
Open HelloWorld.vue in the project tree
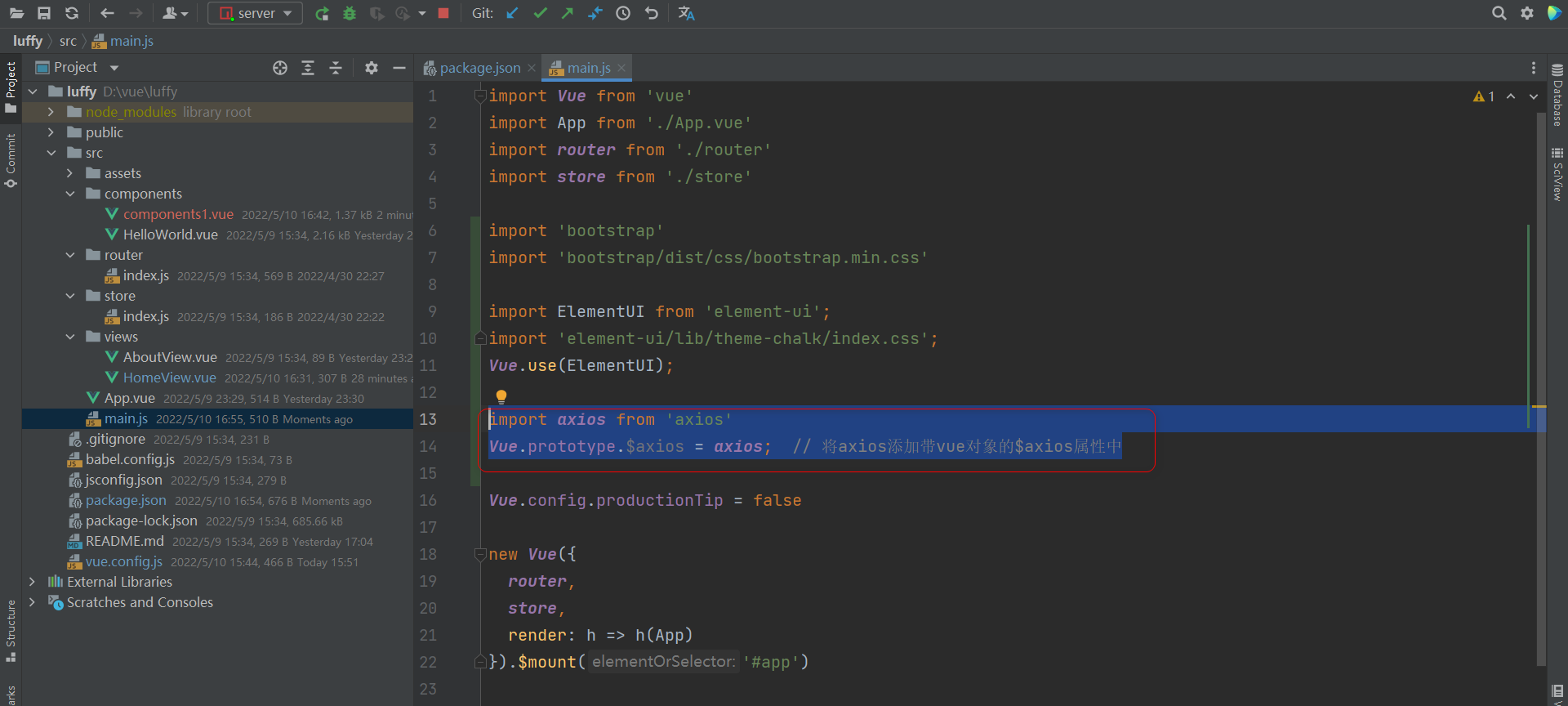pyautogui.click(x=170, y=235)
